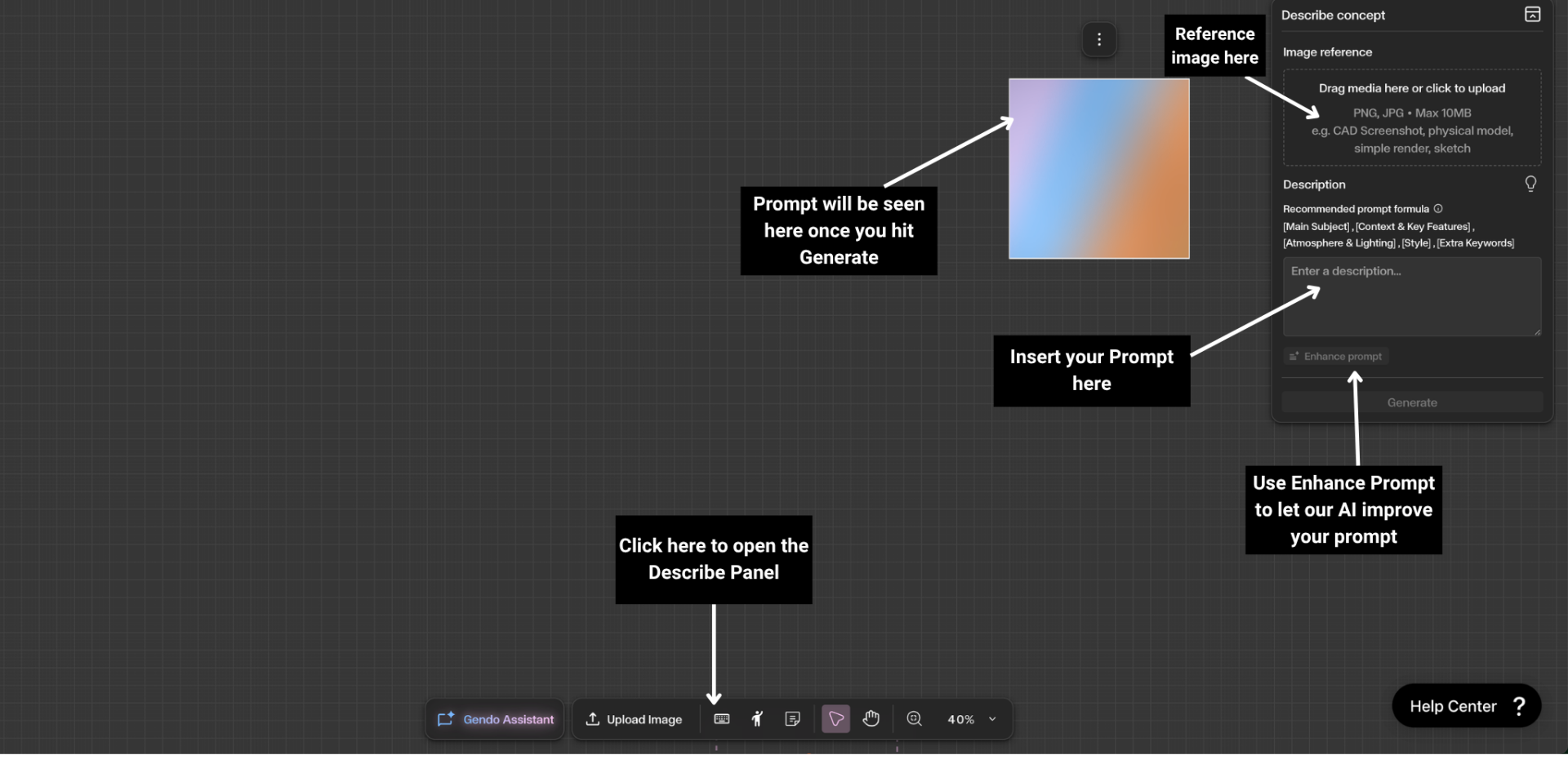The image size is (1568, 764).
Task: Click the Upload Image button
Action: coord(635,719)
